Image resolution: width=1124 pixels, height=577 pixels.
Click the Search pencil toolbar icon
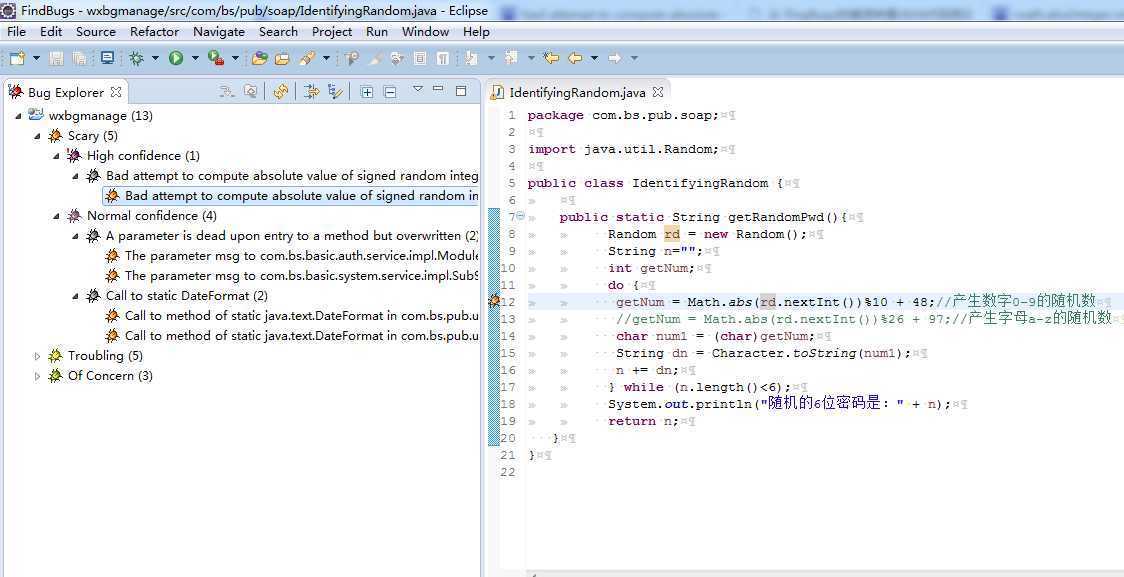308,58
